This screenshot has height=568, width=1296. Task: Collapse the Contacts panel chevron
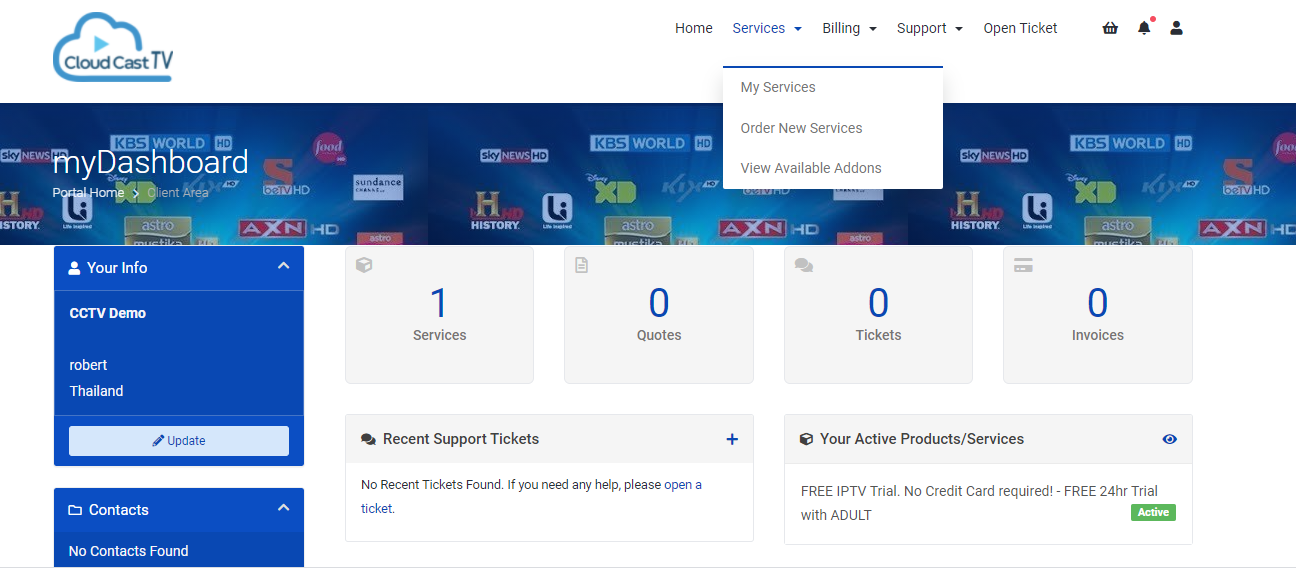[283, 508]
